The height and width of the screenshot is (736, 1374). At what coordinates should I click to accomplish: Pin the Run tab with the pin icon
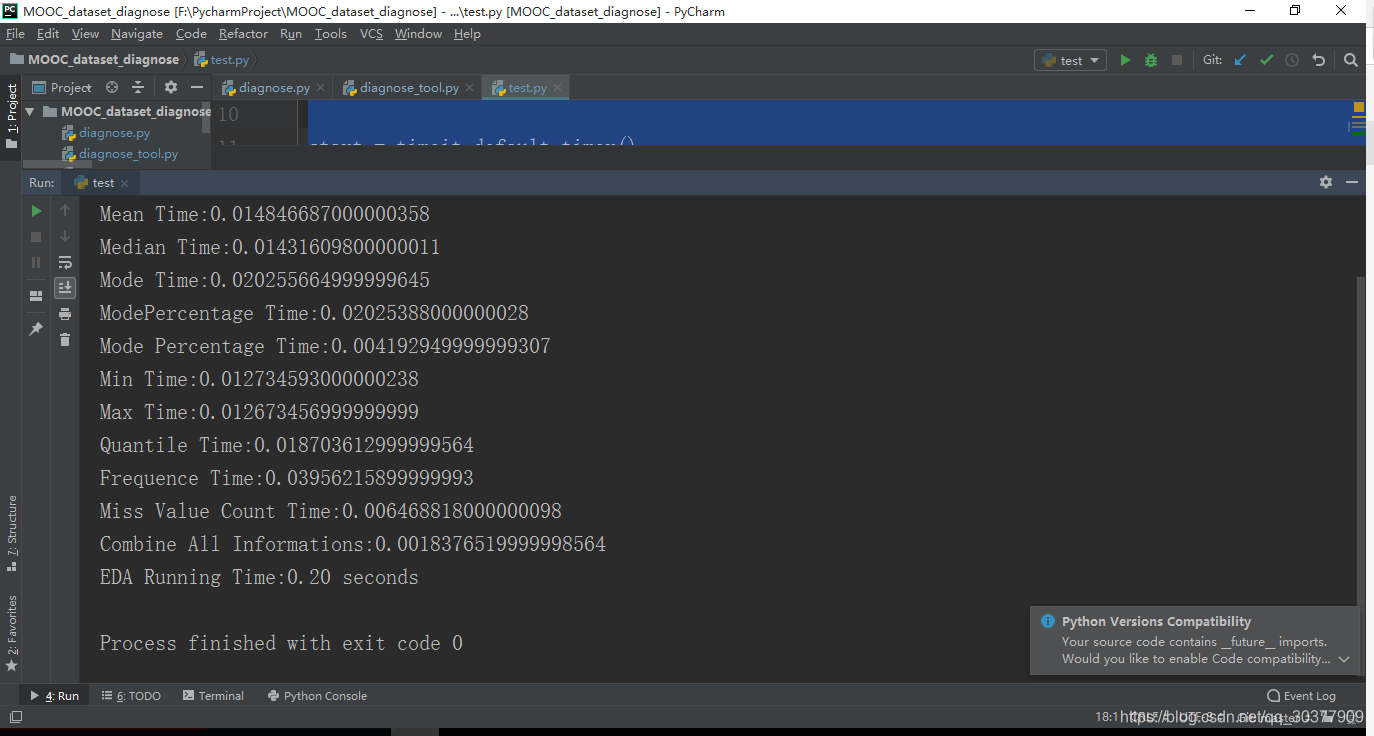point(35,326)
